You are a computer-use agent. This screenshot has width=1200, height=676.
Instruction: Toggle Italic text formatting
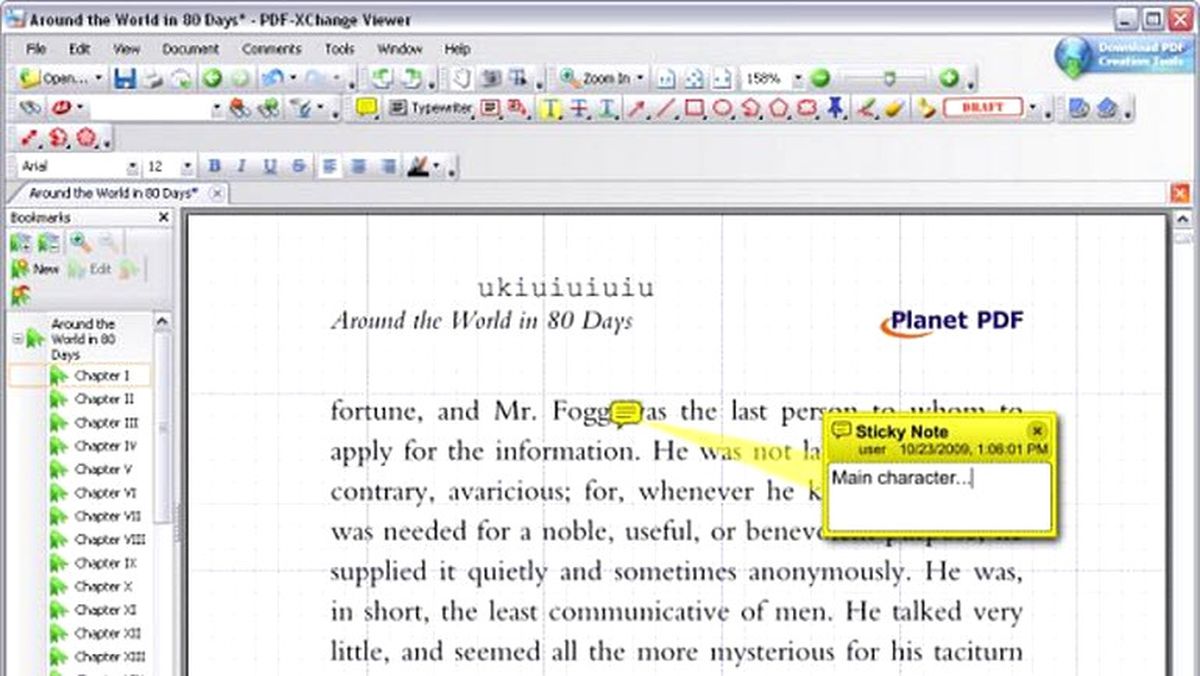pos(241,166)
